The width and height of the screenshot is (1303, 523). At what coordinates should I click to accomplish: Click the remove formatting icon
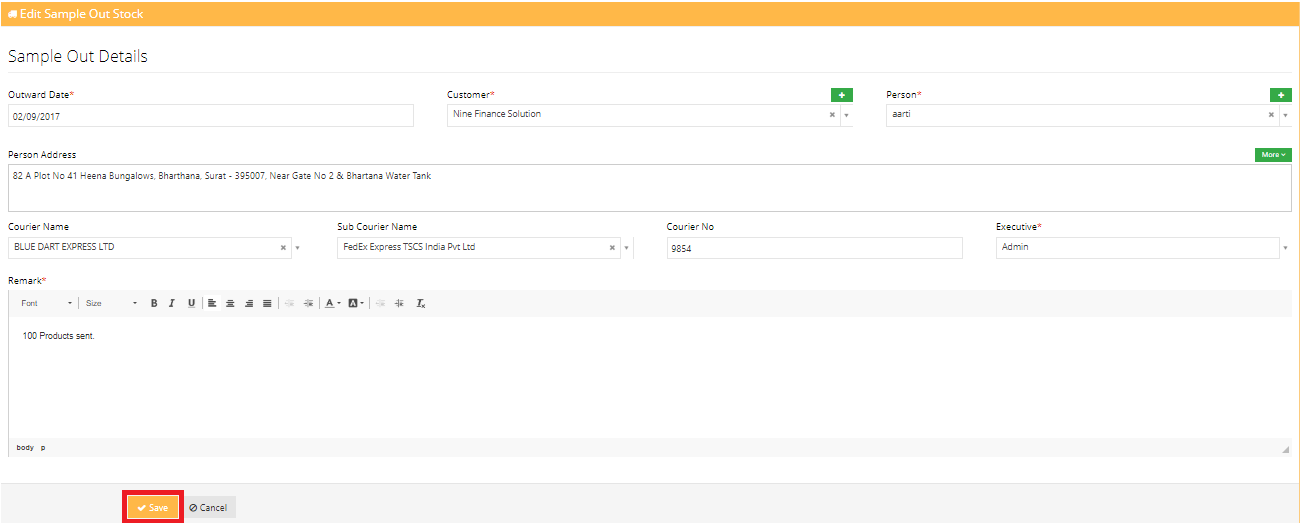[421, 303]
